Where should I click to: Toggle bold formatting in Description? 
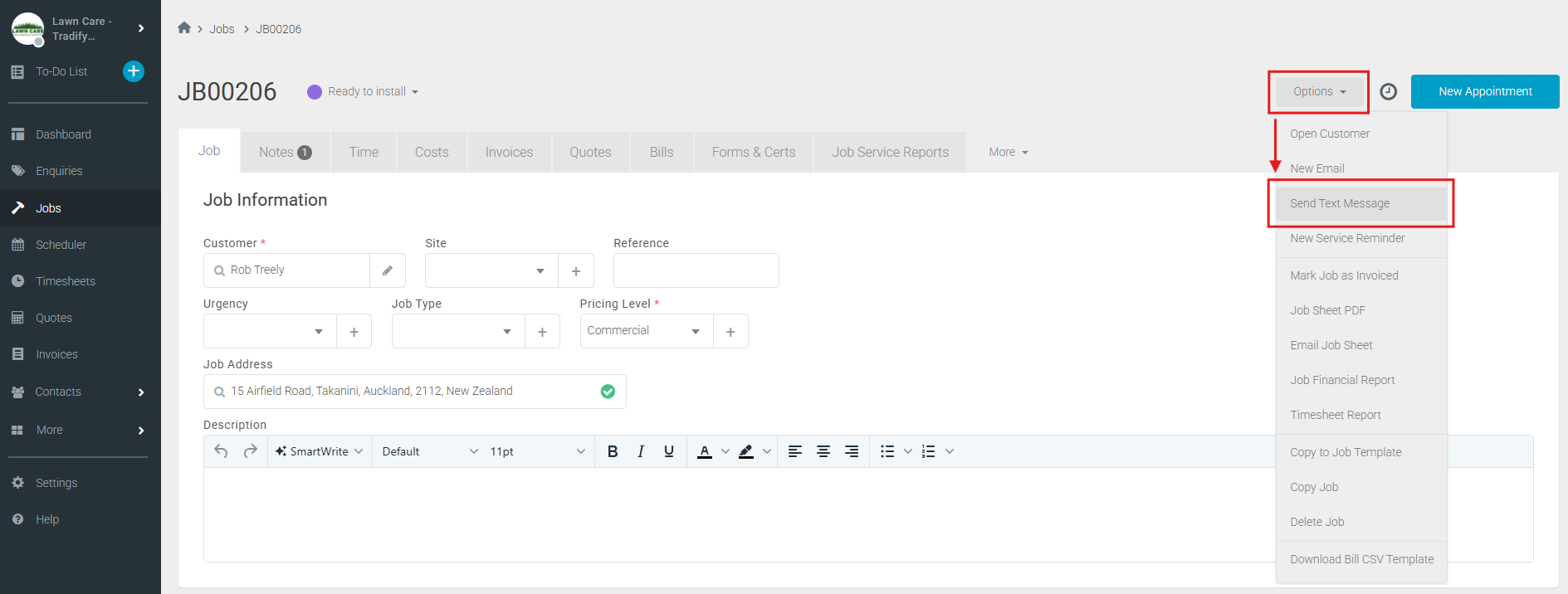point(613,451)
